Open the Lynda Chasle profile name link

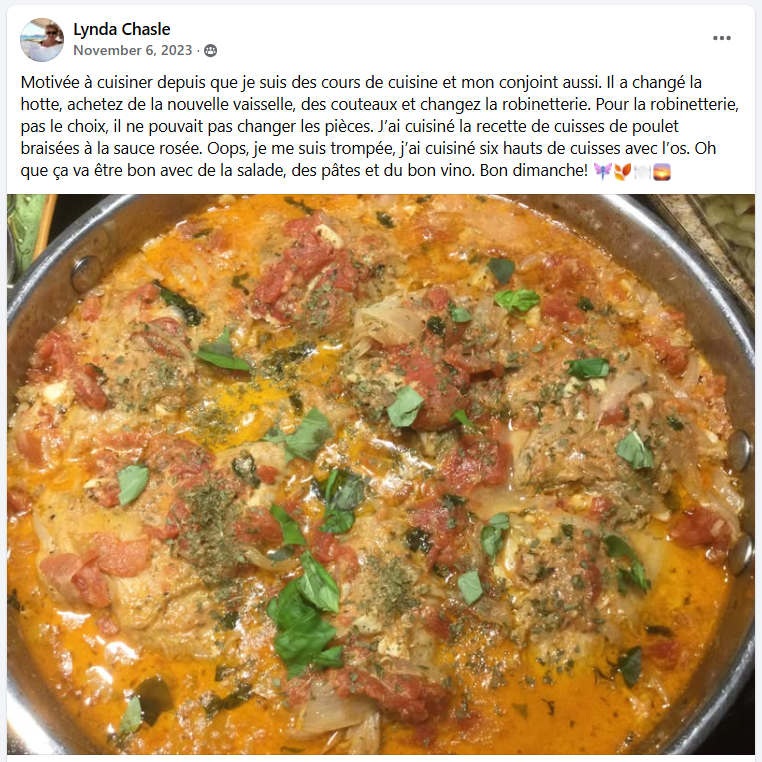pyautogui.click(x=121, y=29)
